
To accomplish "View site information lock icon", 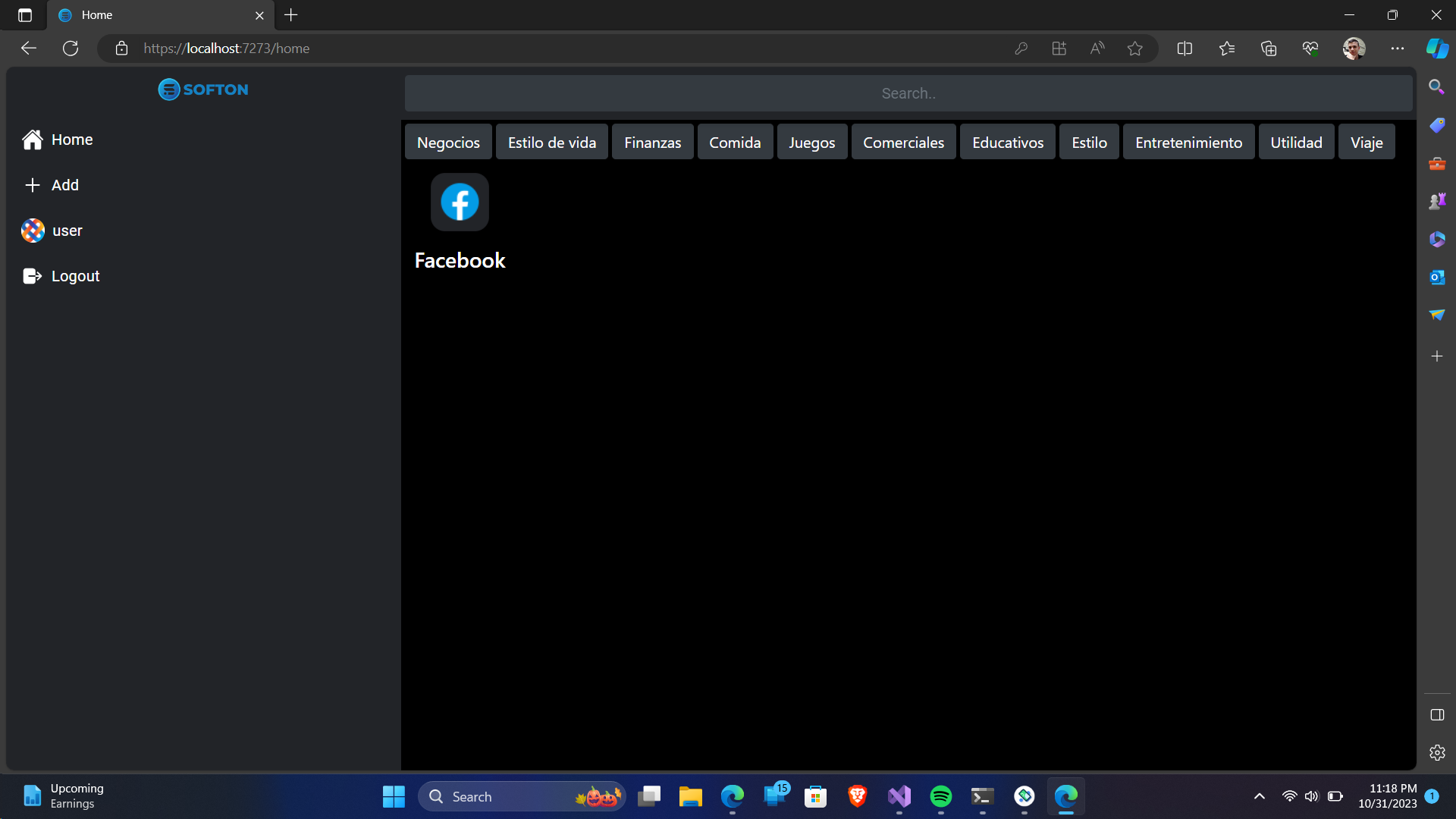I will [121, 49].
